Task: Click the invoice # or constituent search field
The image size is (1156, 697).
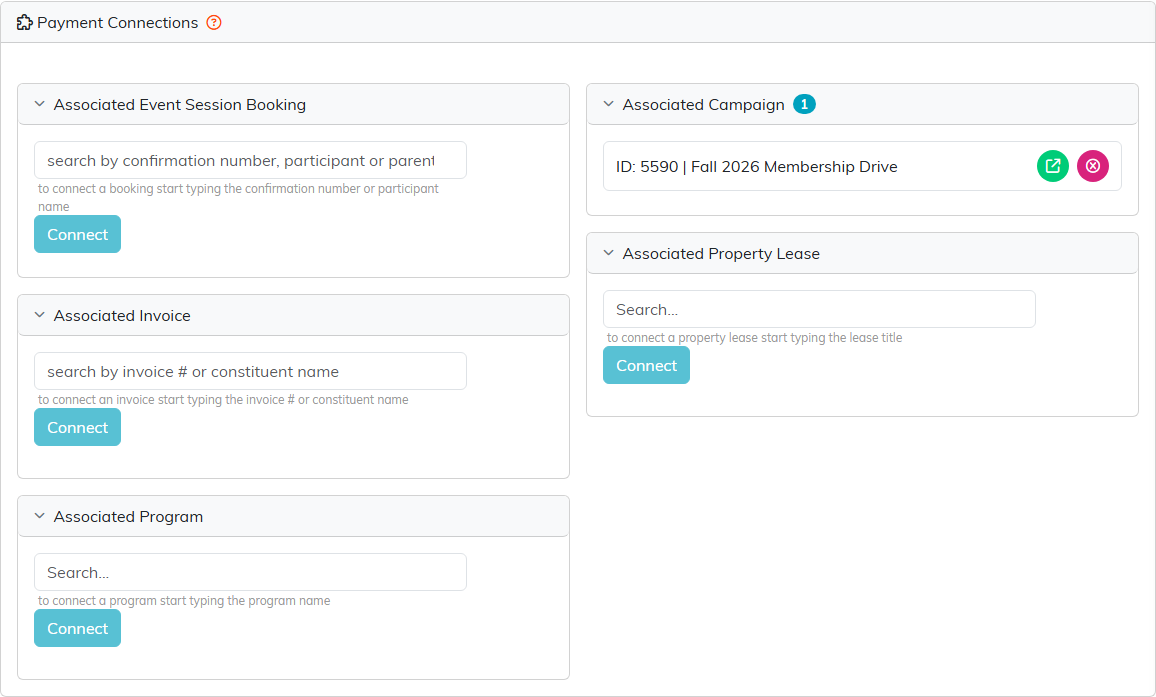Action: tap(251, 371)
